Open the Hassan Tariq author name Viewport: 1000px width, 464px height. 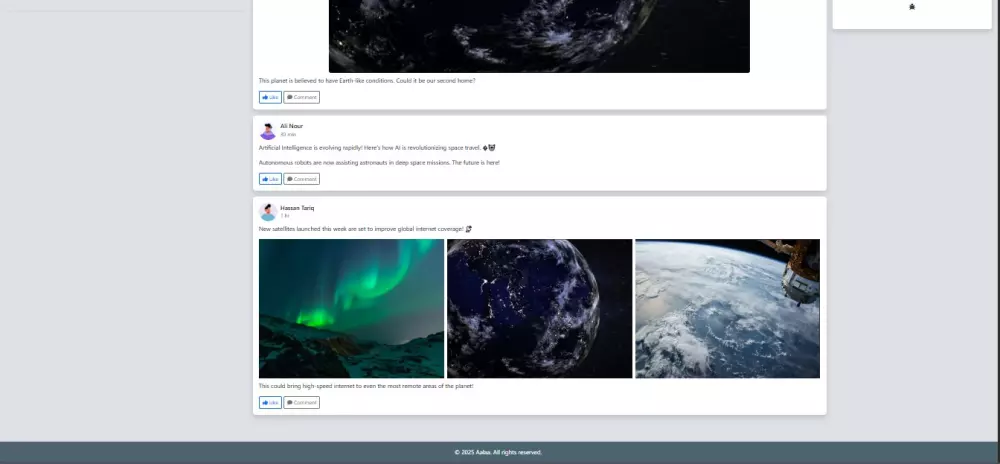pos(297,208)
